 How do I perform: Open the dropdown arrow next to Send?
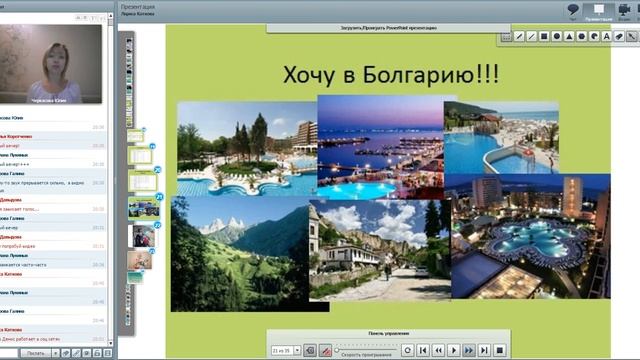[55, 353]
